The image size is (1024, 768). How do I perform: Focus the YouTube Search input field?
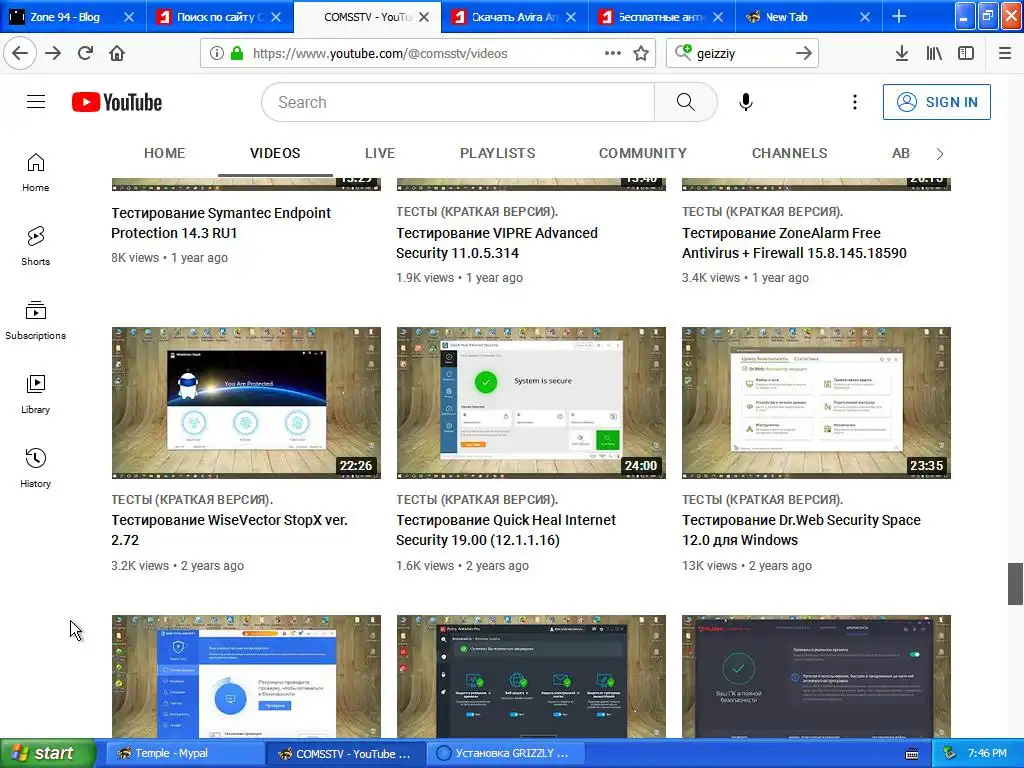pyautogui.click(x=458, y=102)
